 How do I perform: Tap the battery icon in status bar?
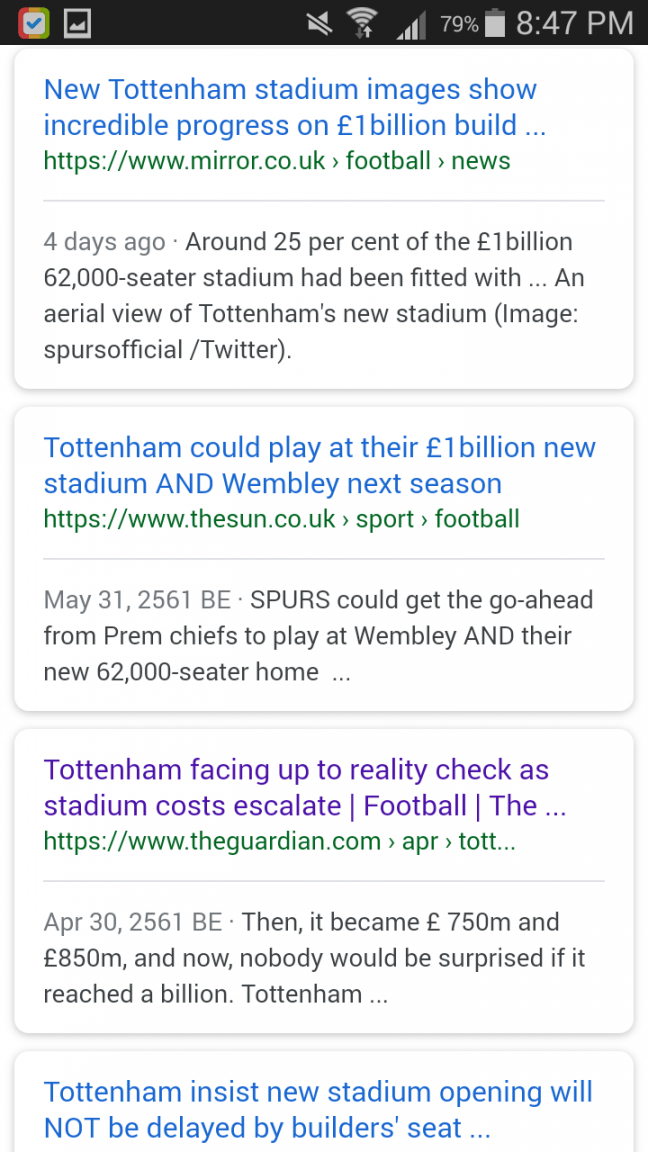(x=495, y=24)
